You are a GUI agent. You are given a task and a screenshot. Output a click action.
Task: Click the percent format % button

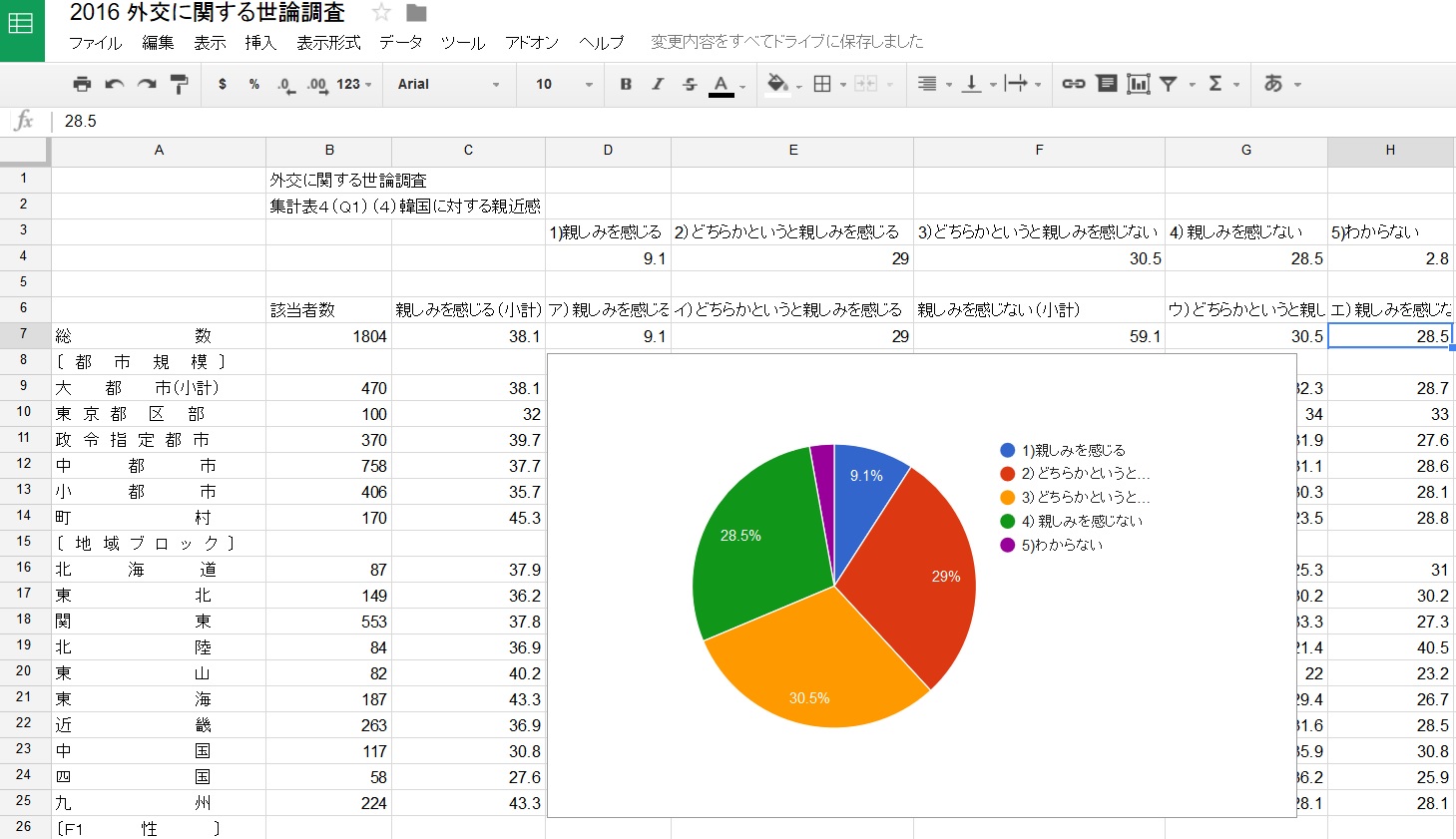coord(254,84)
